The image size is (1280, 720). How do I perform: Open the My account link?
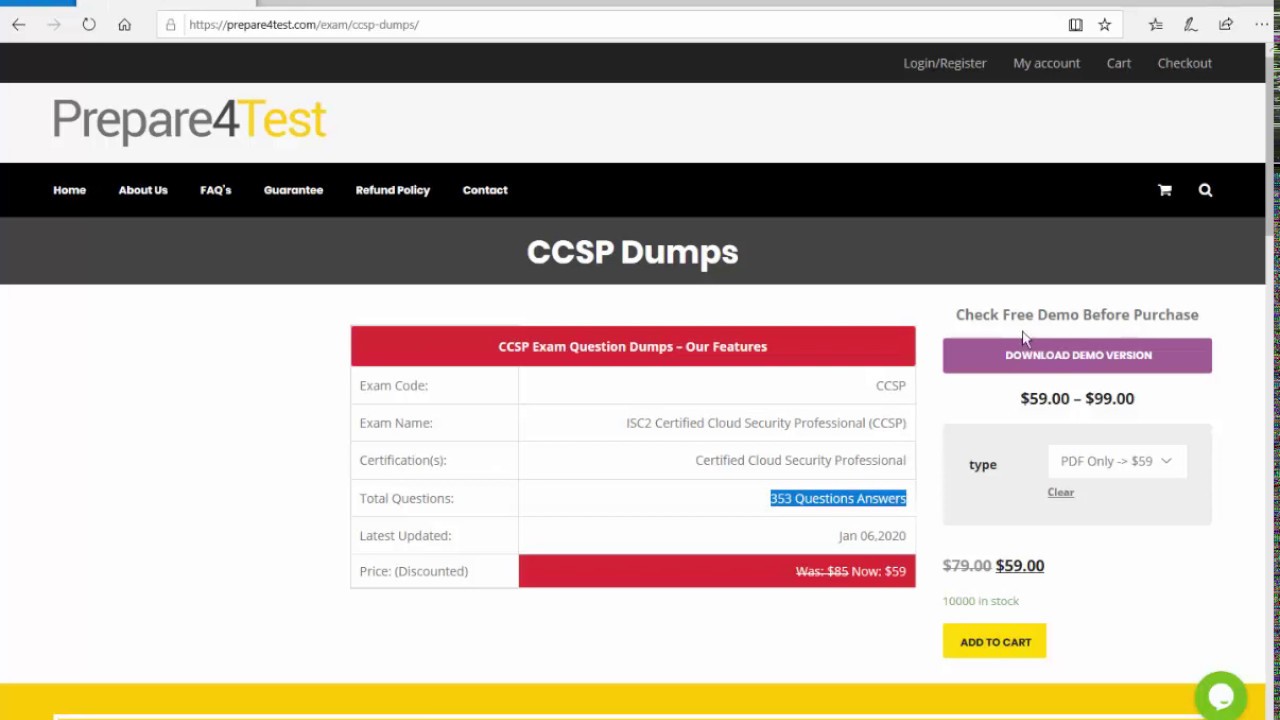[x=1046, y=63]
